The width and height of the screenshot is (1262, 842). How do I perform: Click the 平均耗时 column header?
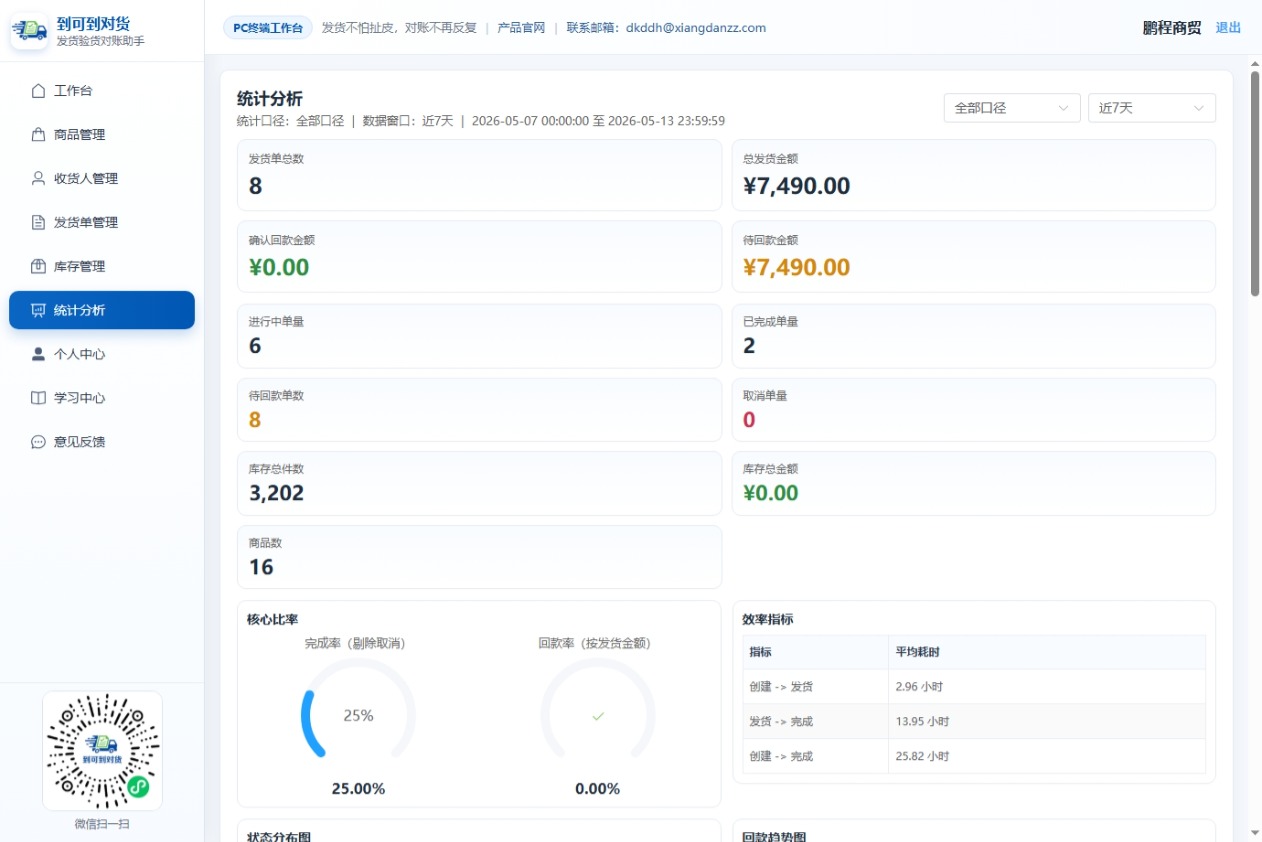pos(1047,652)
